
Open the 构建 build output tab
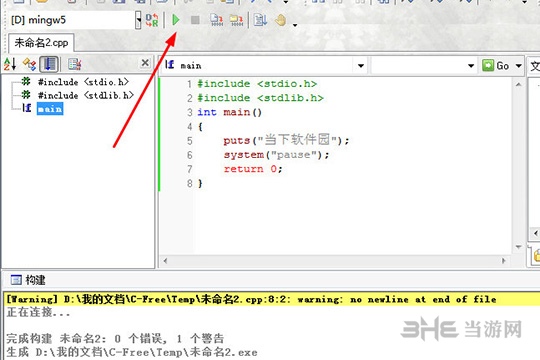point(28,280)
